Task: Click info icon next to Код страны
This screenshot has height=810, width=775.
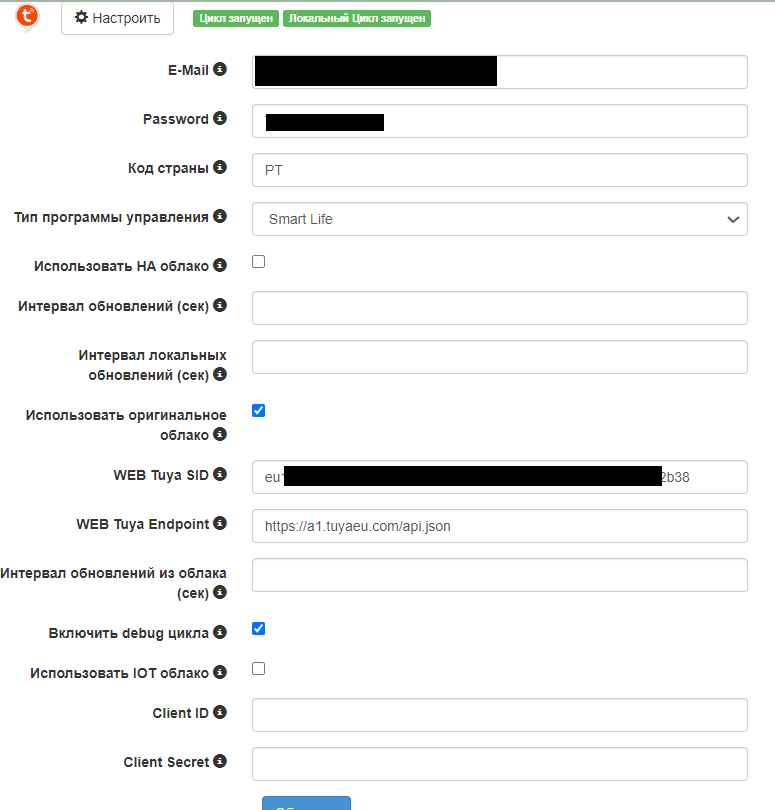Action: [220, 168]
